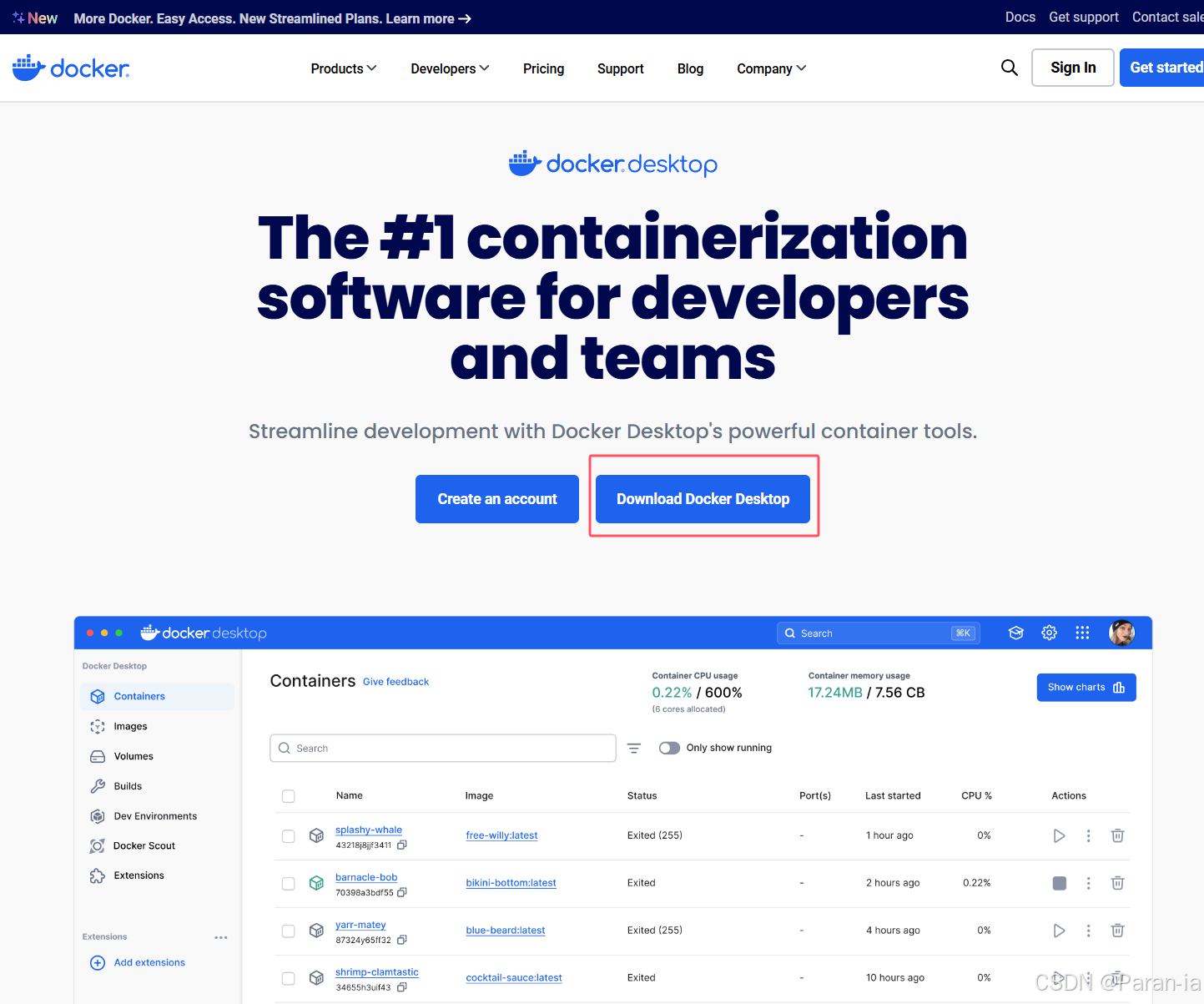Click Download Docker Desktop button
The height and width of the screenshot is (1004, 1204).
[703, 499]
